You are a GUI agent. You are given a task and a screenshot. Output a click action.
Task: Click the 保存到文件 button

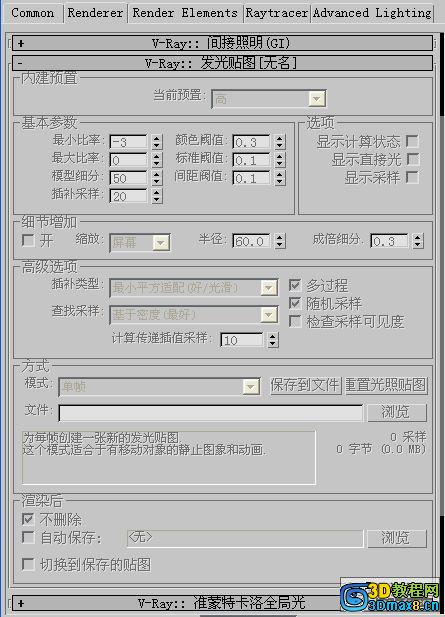[x=305, y=385]
